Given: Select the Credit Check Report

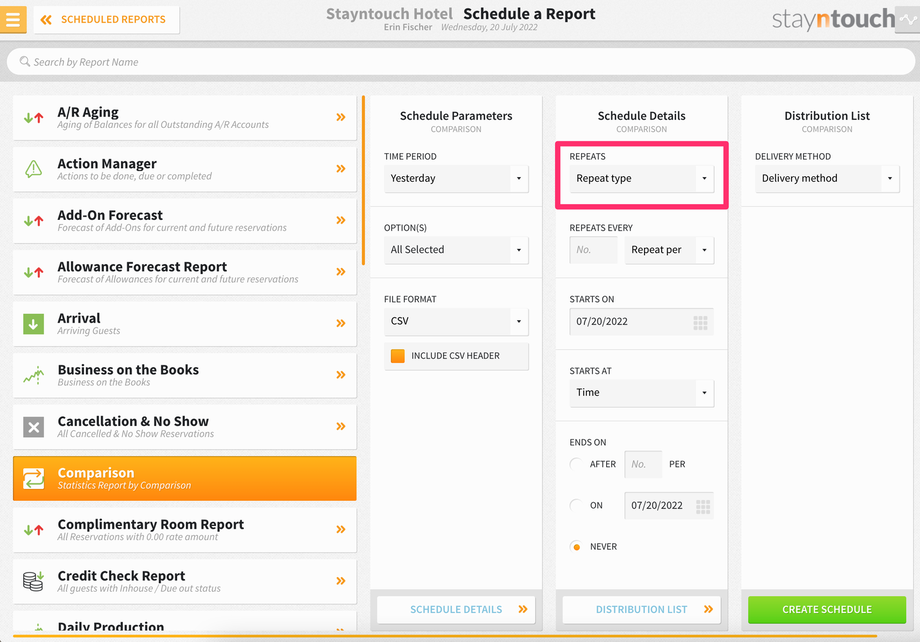Looking at the screenshot, I should click(184, 581).
